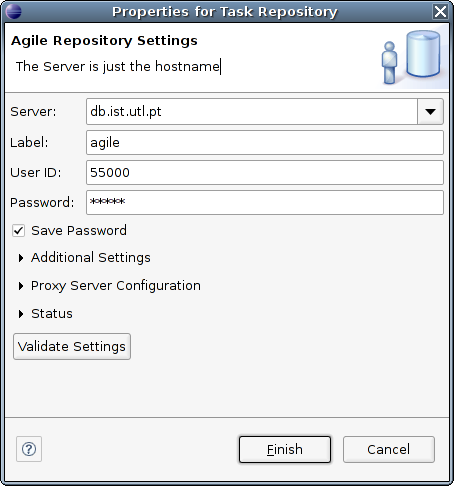454x486 pixels.
Task: Click the help question mark icon
Action: (x=29, y=449)
